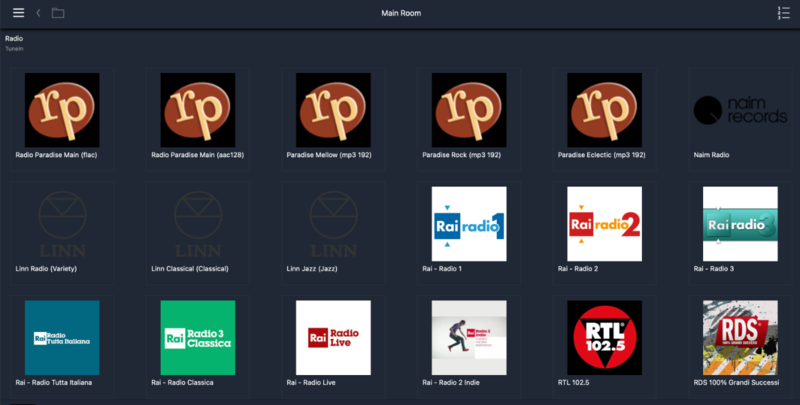Select the Linn Classical (Classical) tile
Viewport: 800px width, 405px height.
pos(198,224)
